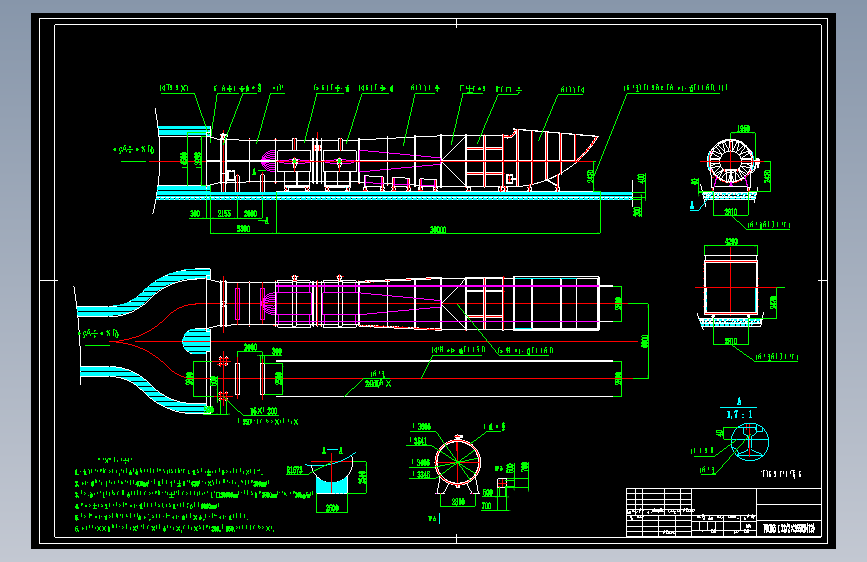Viewport: 867px width, 562px height.
Task: Click the R1575 radius label
Action: 295,471
